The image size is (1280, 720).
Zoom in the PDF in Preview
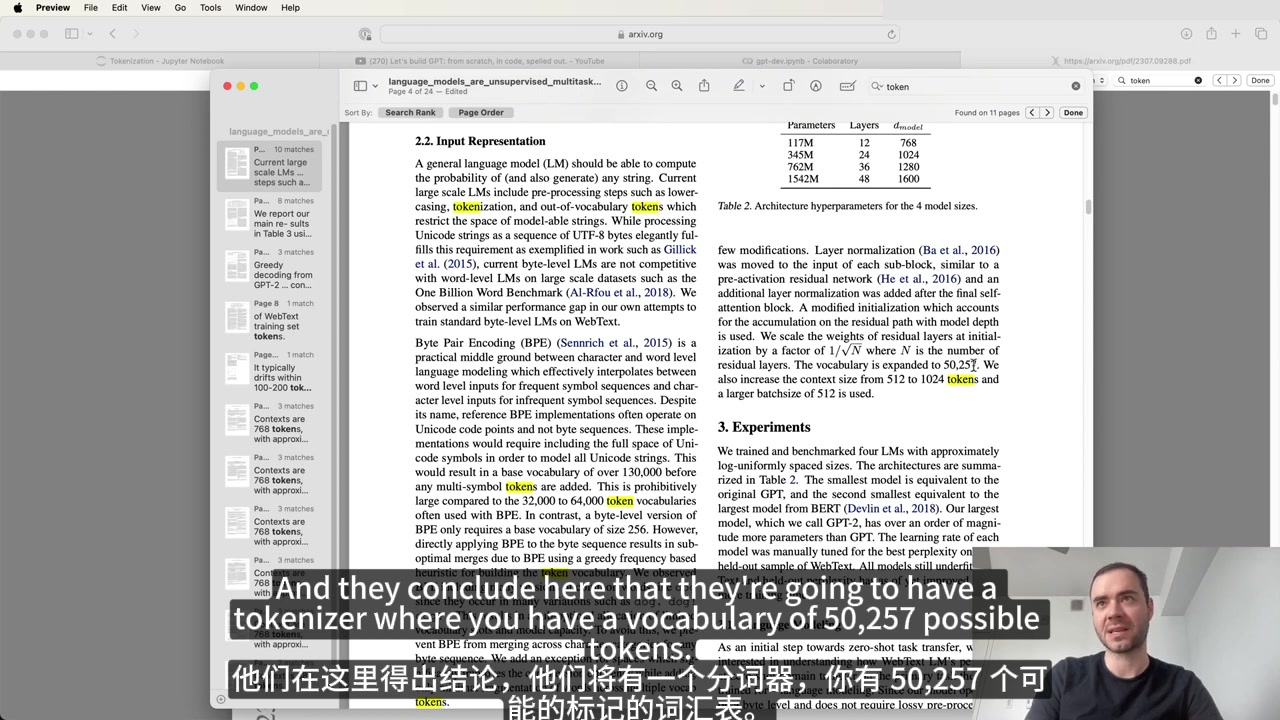pos(677,86)
